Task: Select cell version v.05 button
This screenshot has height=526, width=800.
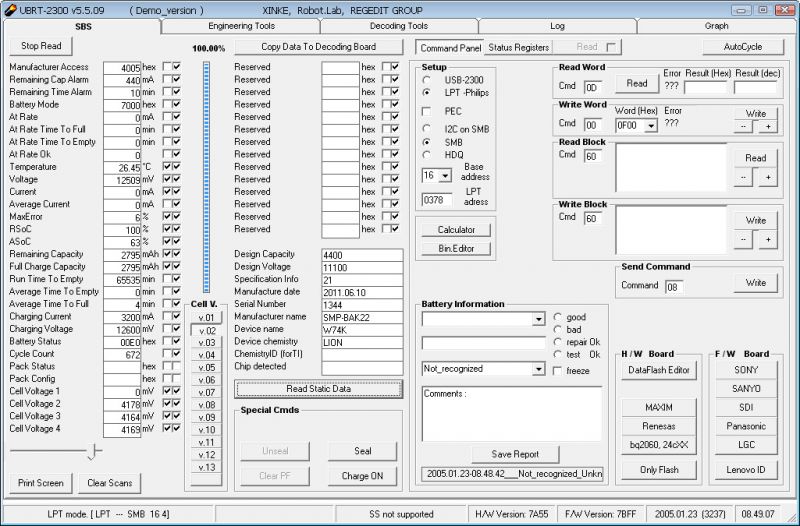Action: click(x=206, y=367)
